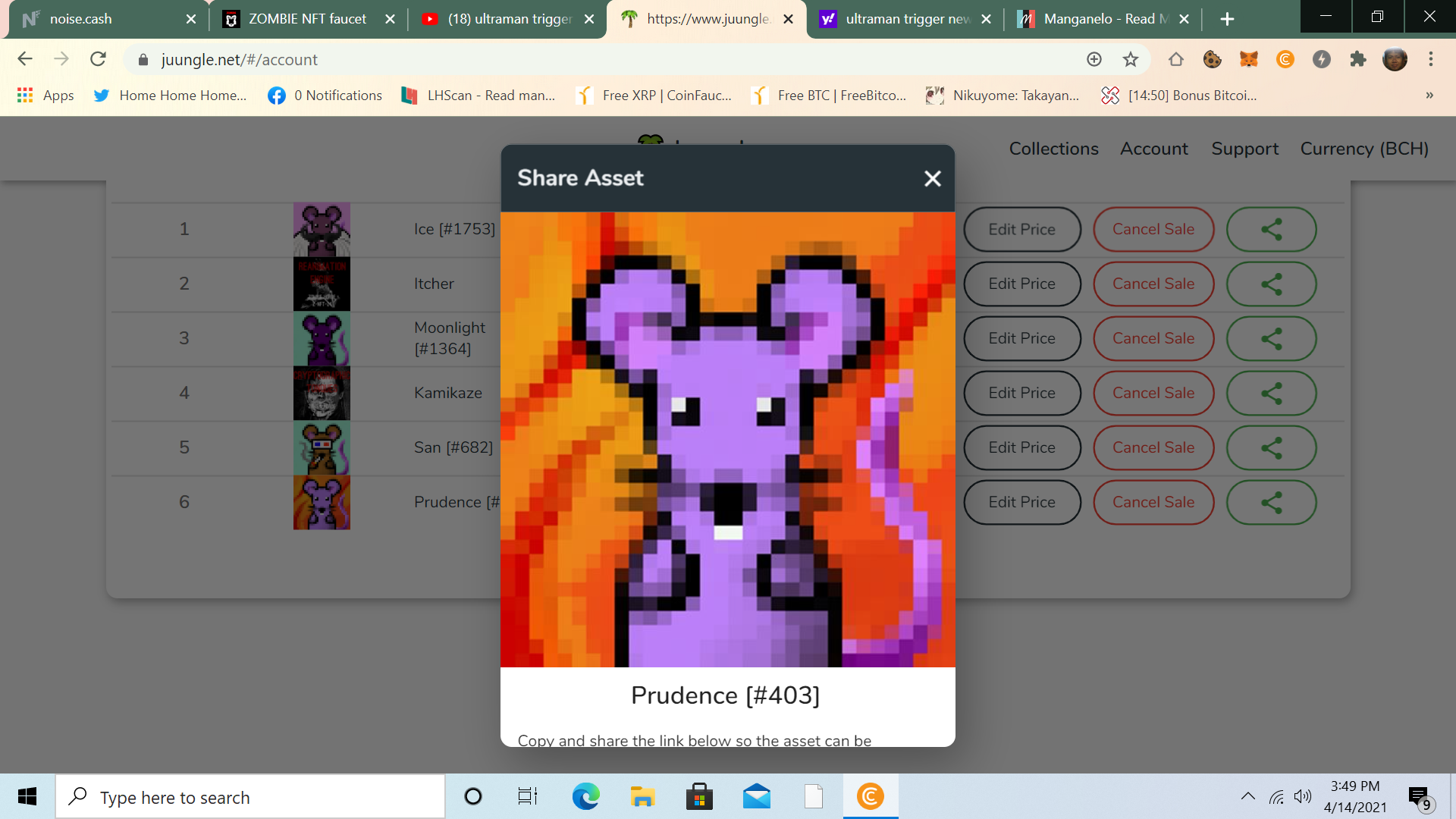Cancel Sale for Ice [#1753]
Viewport: 1456px width, 819px height.
pos(1153,229)
